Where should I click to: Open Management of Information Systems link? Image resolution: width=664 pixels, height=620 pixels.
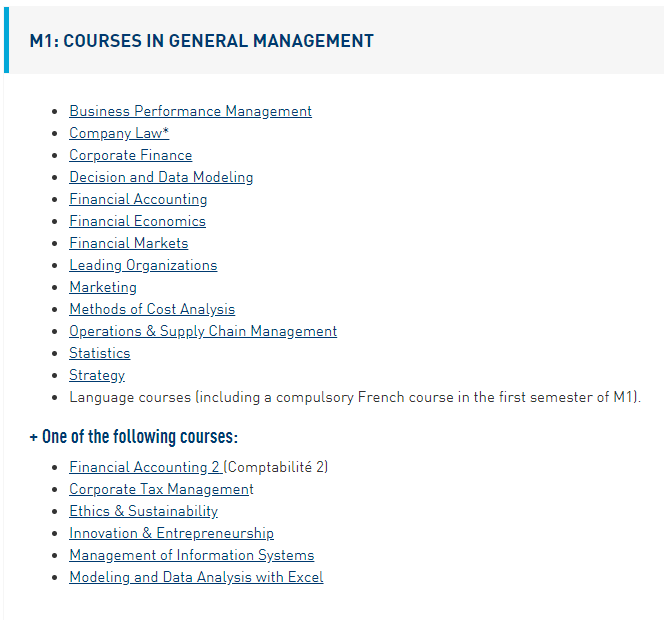coord(191,555)
